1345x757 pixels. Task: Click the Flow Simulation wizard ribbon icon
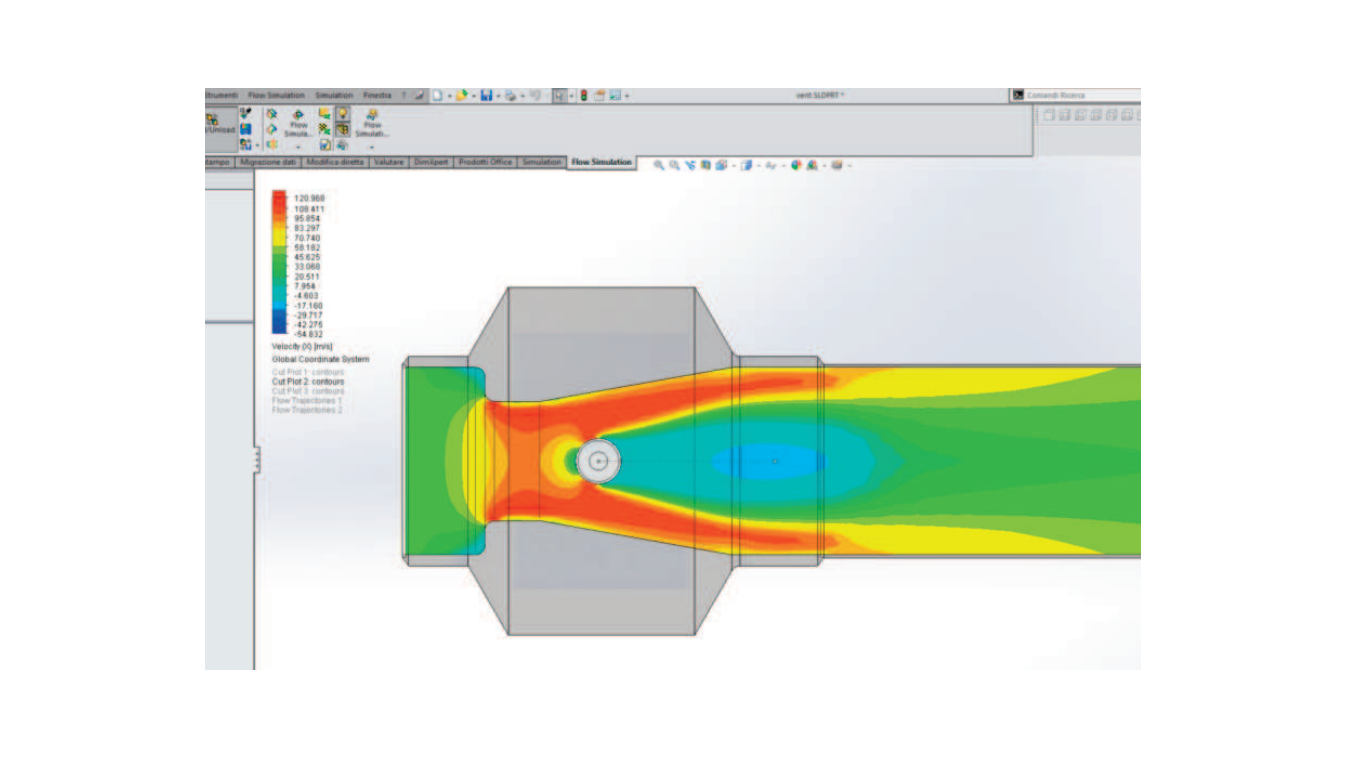[297, 116]
